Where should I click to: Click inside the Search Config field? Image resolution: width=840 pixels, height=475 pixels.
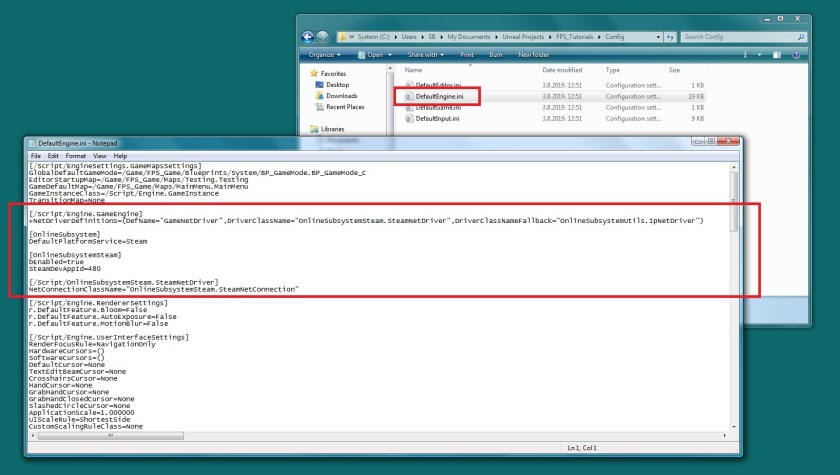(x=740, y=38)
